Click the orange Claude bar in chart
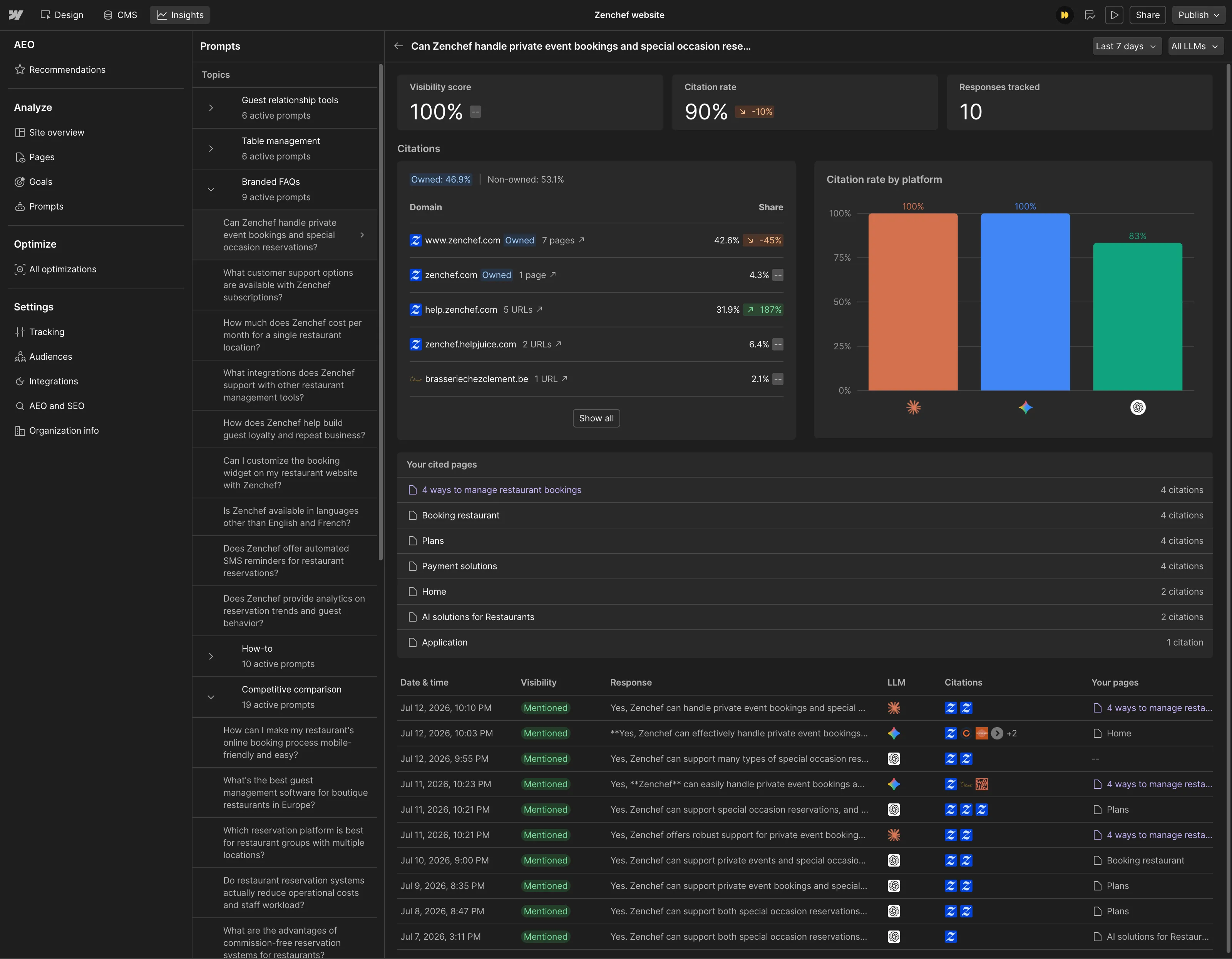 (913, 302)
